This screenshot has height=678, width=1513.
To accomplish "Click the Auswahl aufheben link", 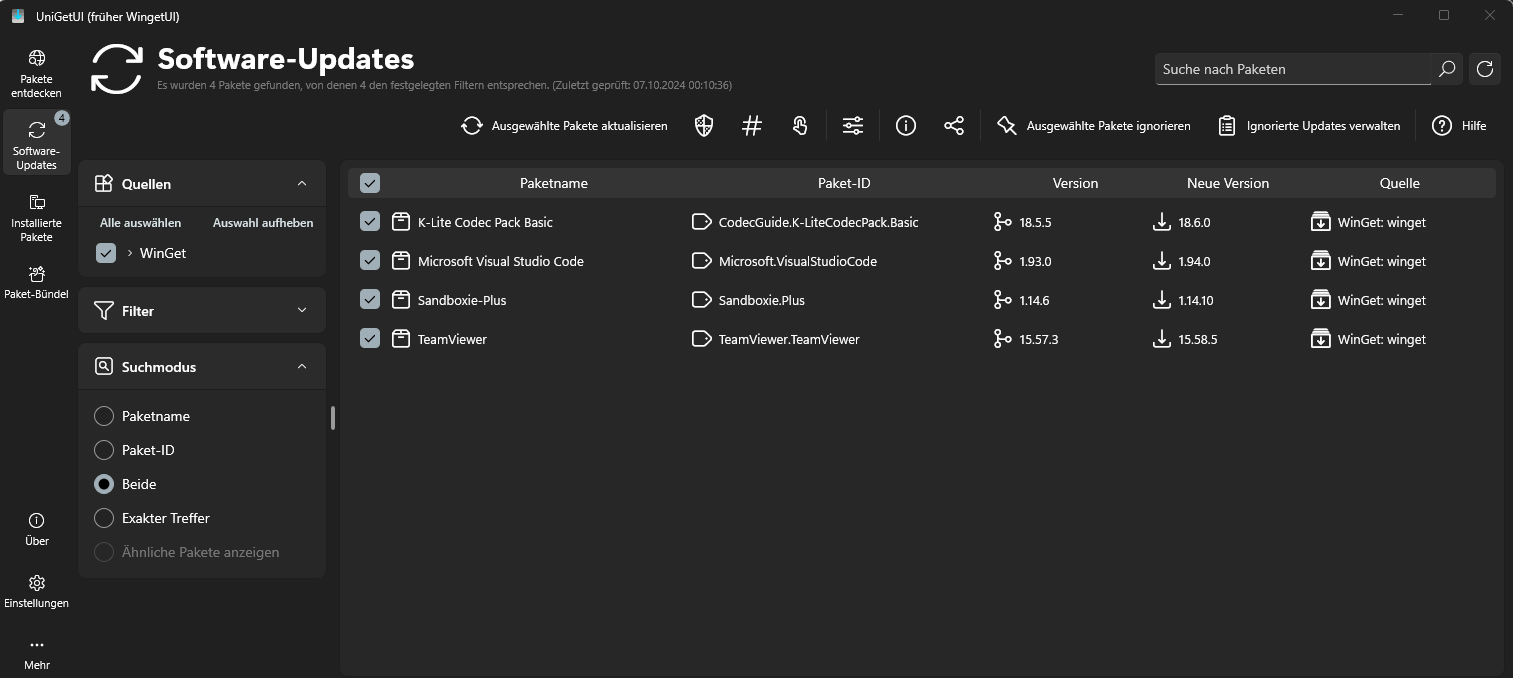I will [263, 223].
